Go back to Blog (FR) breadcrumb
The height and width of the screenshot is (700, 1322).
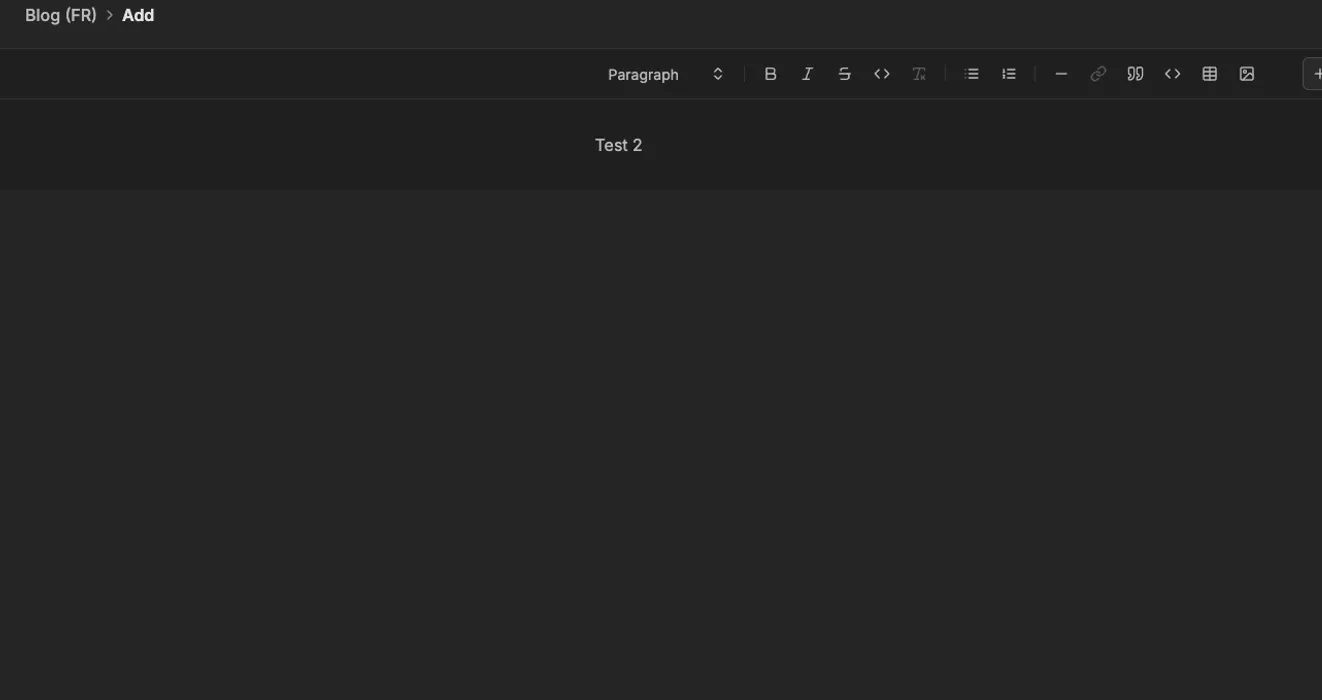click(60, 15)
